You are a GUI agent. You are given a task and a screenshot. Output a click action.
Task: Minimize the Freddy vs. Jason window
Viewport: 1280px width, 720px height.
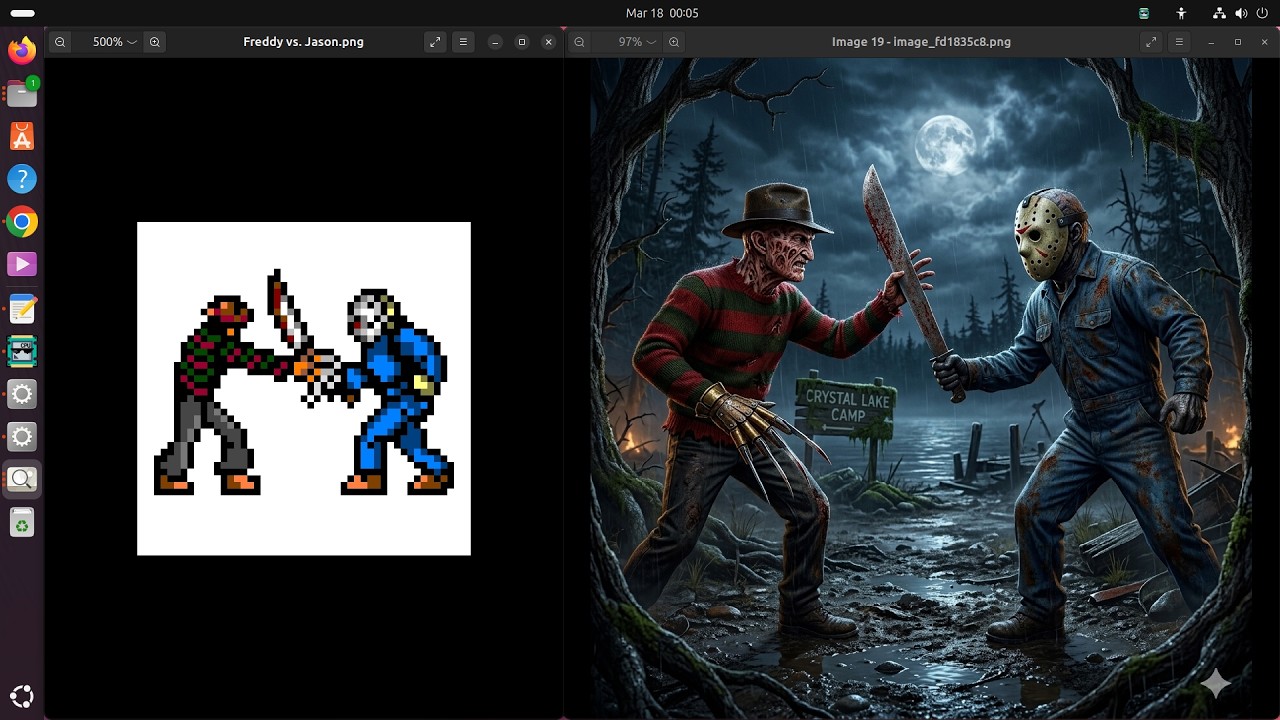coord(495,42)
